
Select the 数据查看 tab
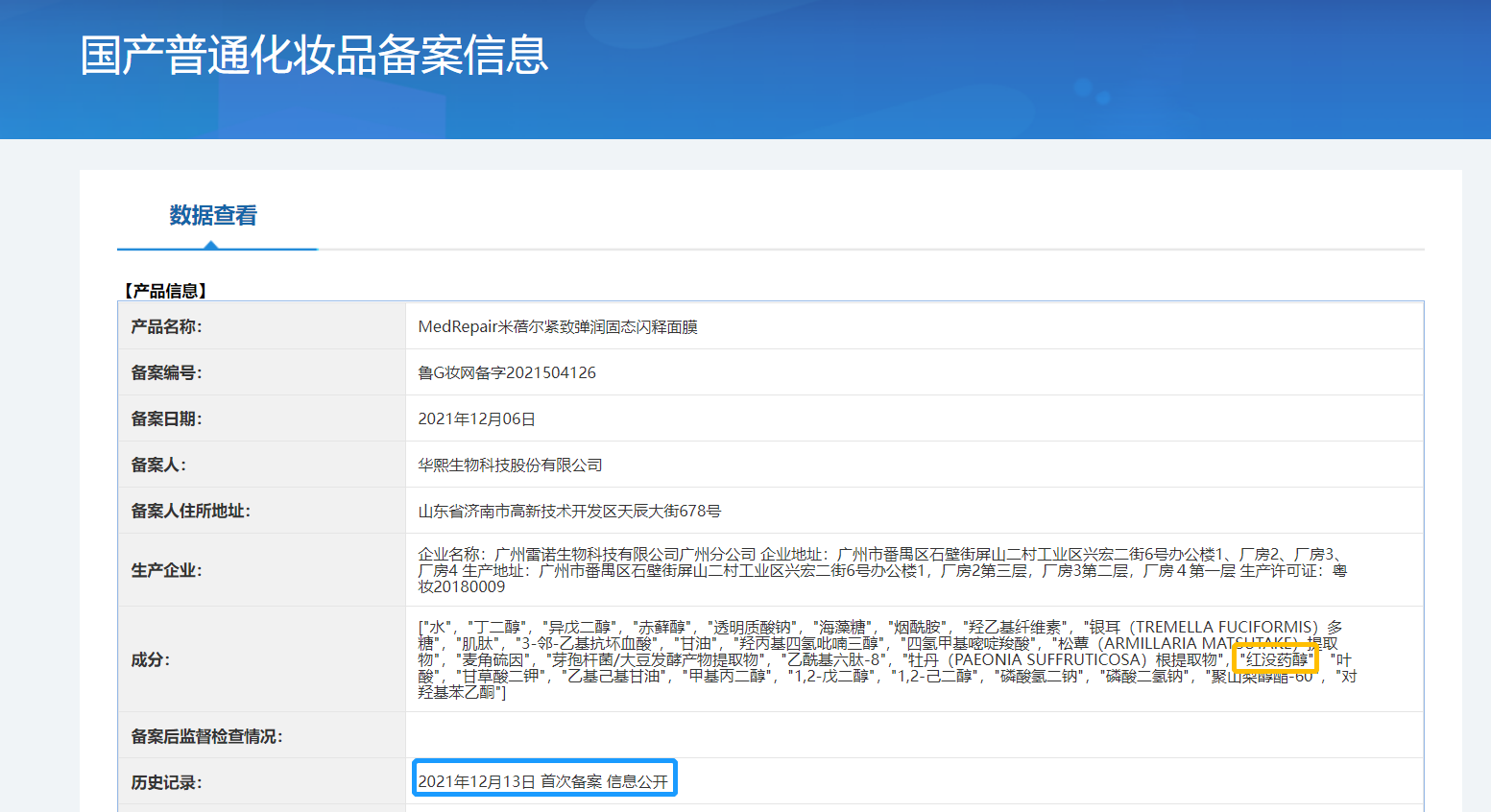(213, 216)
